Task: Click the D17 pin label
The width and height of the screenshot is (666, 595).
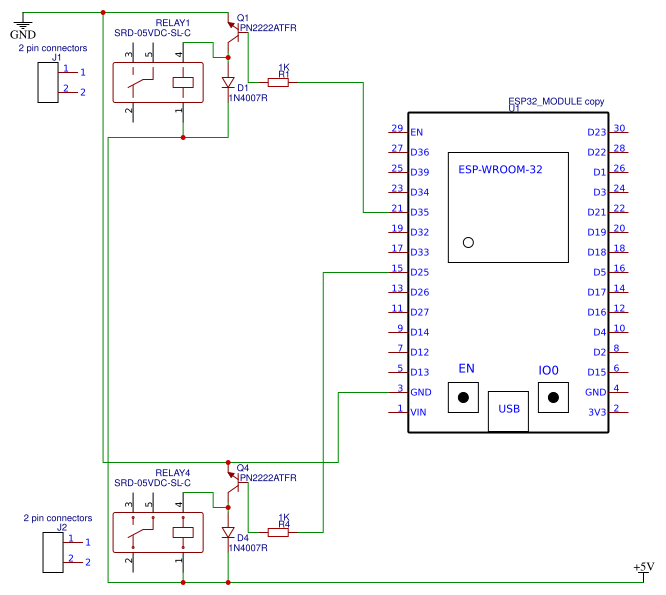Action: 597,292
